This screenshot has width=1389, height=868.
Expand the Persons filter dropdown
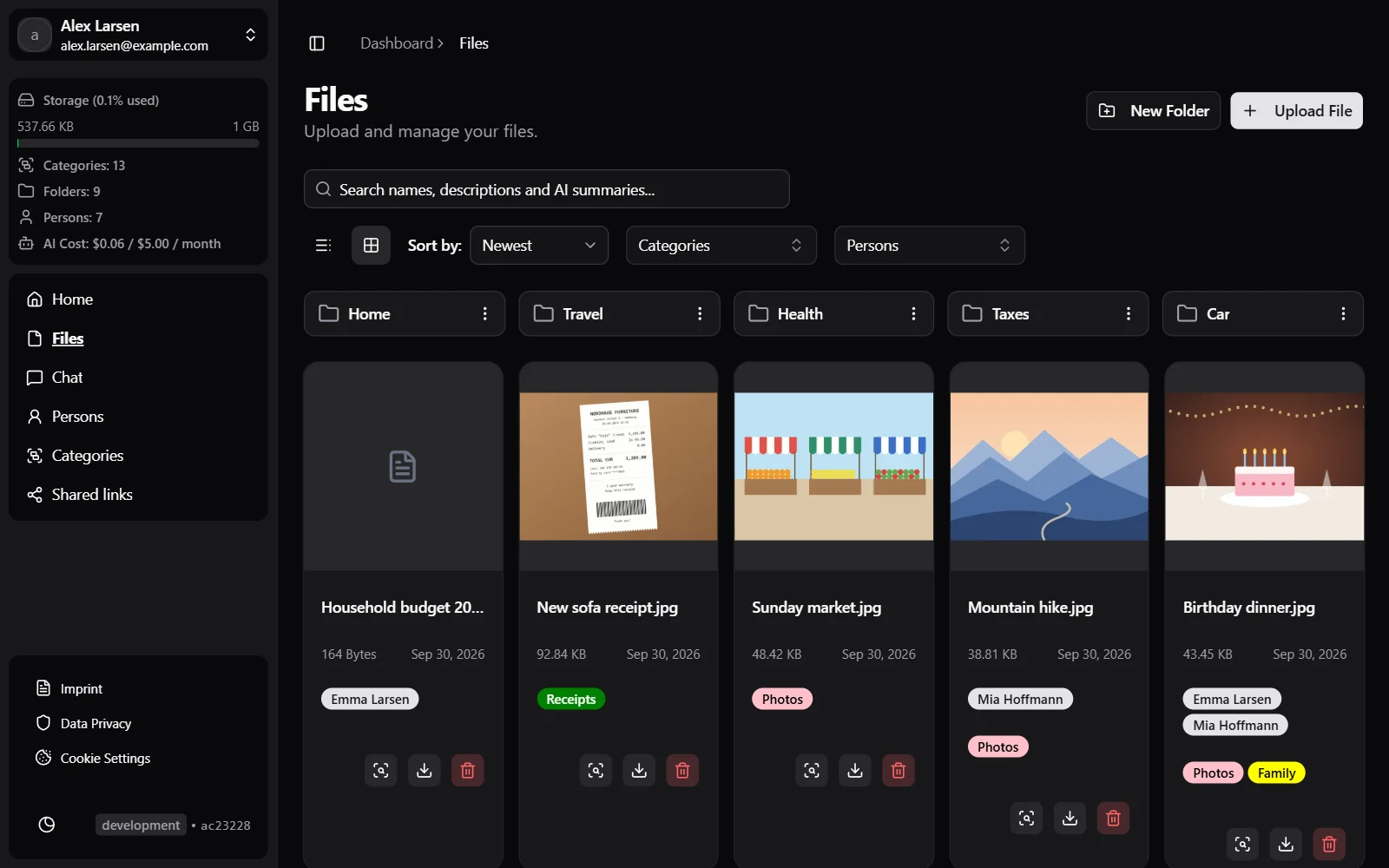click(930, 246)
